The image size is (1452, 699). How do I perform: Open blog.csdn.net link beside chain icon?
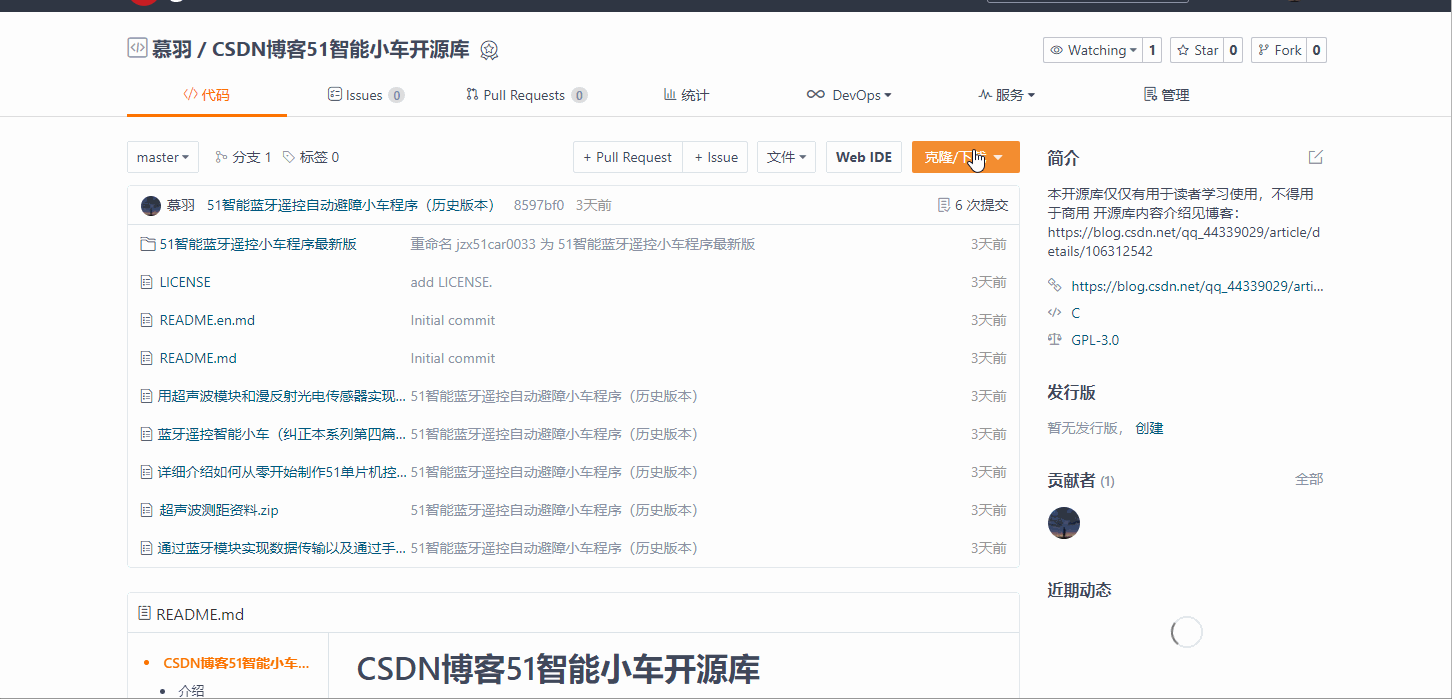[1197, 286]
